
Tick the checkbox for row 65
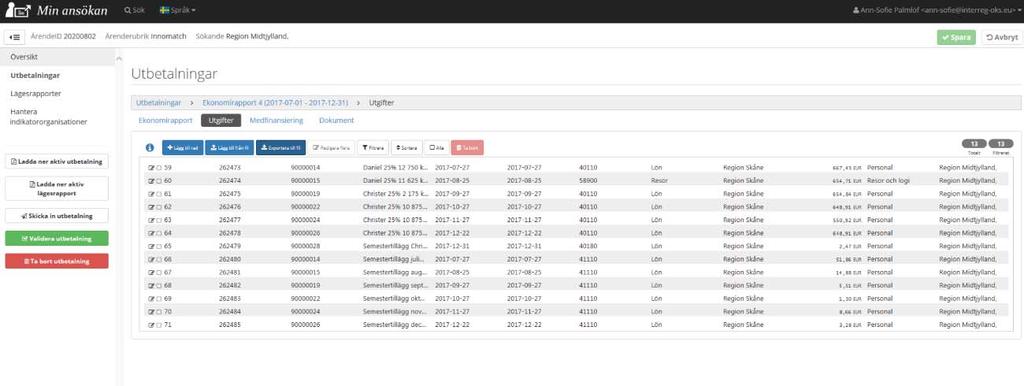[159, 246]
